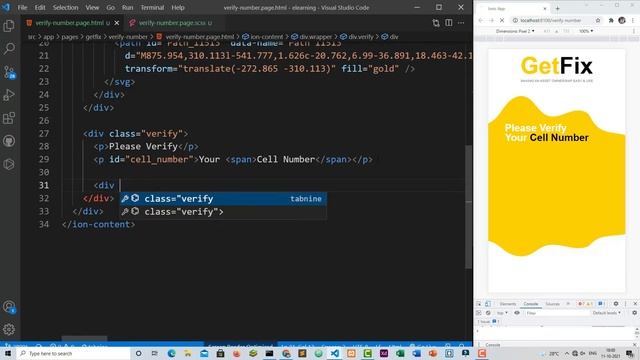This screenshot has height=360, width=640.
Task: Switch to DevTools Sources tab
Action: [552, 304]
